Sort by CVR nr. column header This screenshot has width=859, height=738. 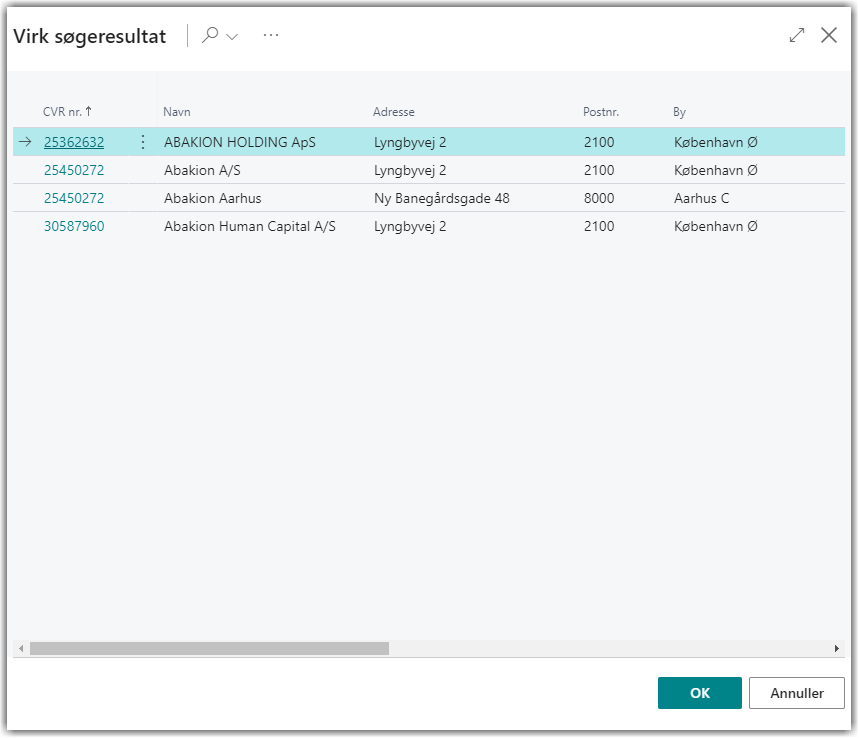click(67, 112)
